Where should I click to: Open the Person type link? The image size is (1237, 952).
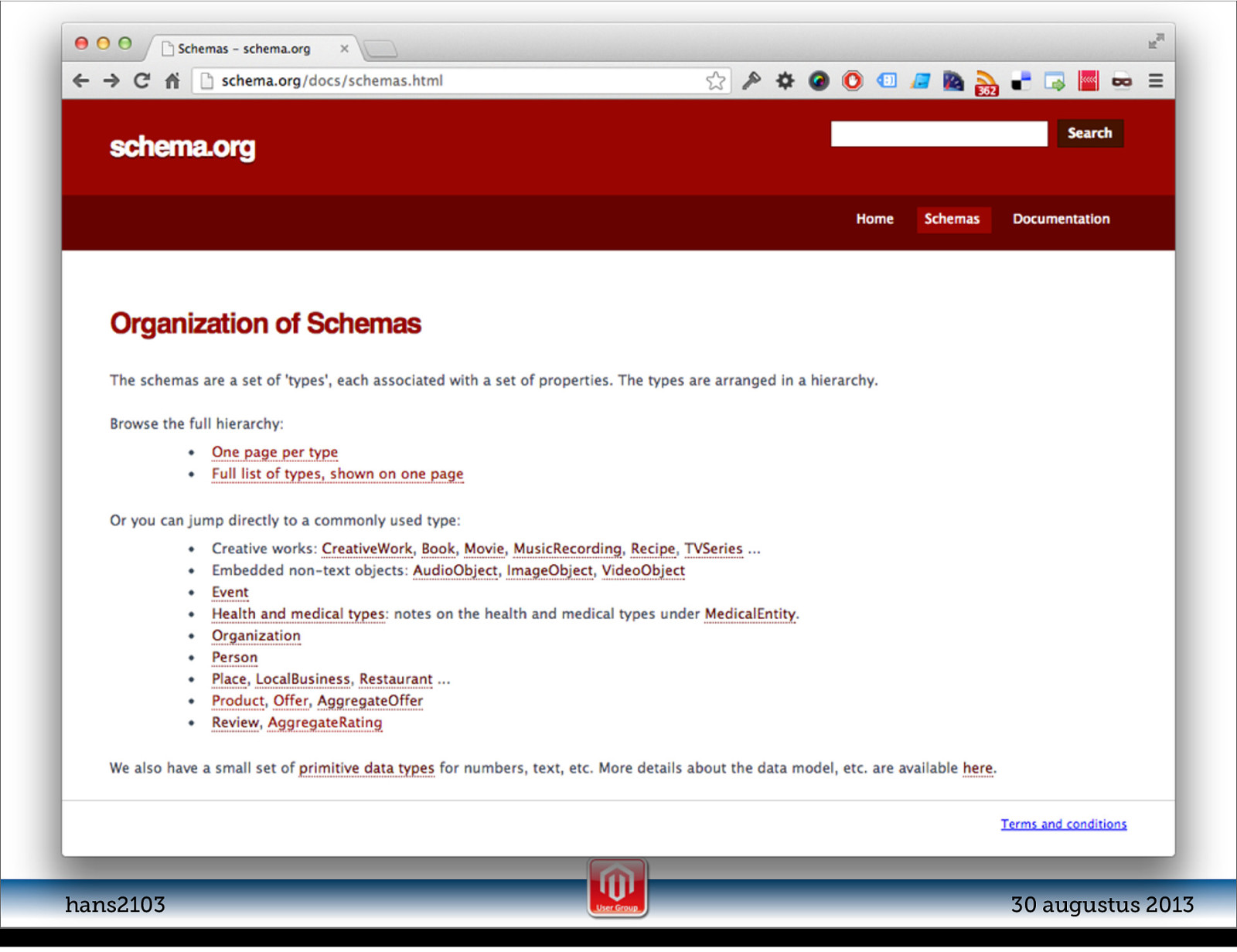235,657
